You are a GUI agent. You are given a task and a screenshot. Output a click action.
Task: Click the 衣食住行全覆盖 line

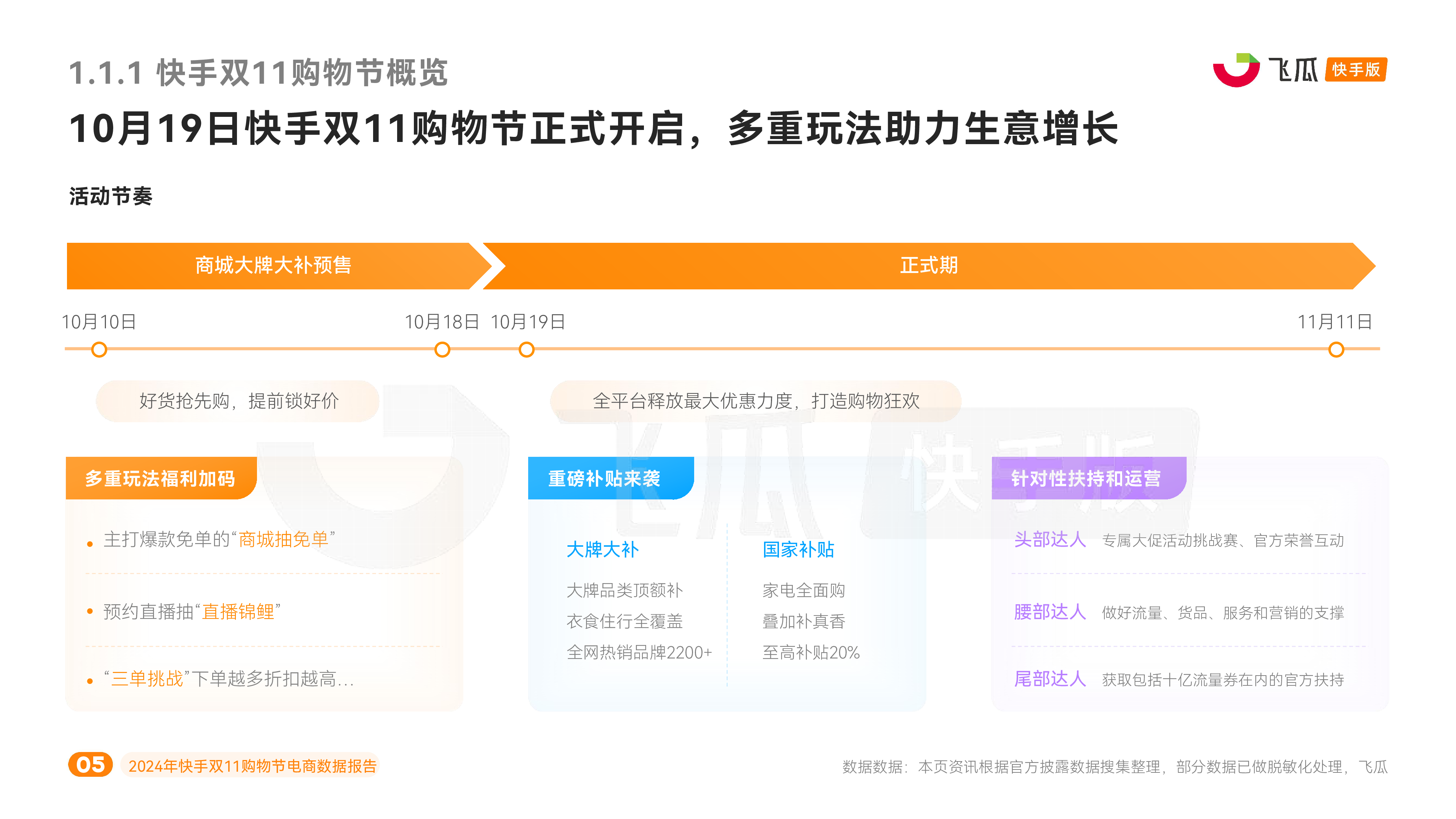point(625,622)
